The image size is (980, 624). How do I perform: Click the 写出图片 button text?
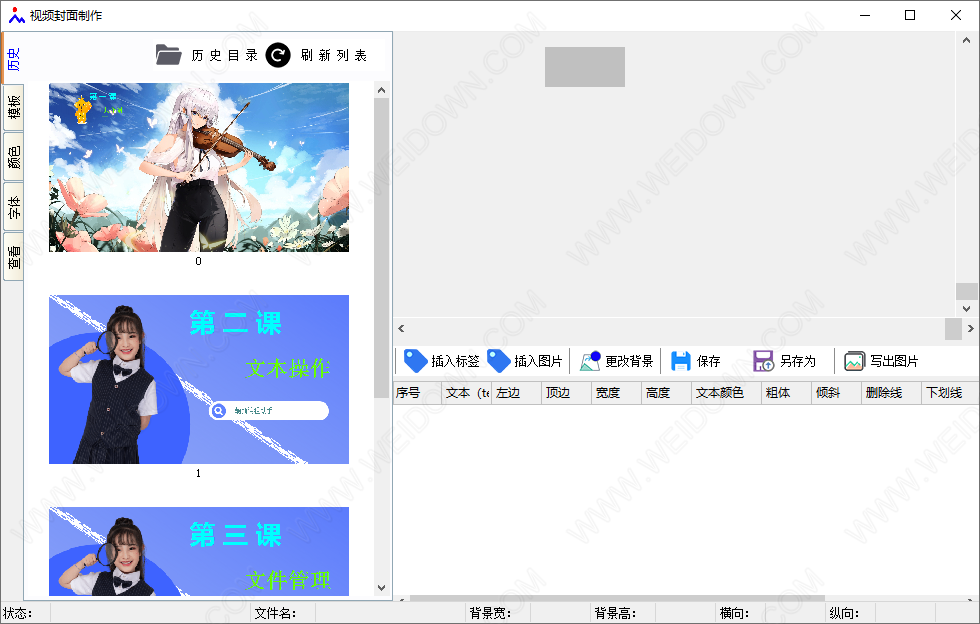tap(894, 361)
